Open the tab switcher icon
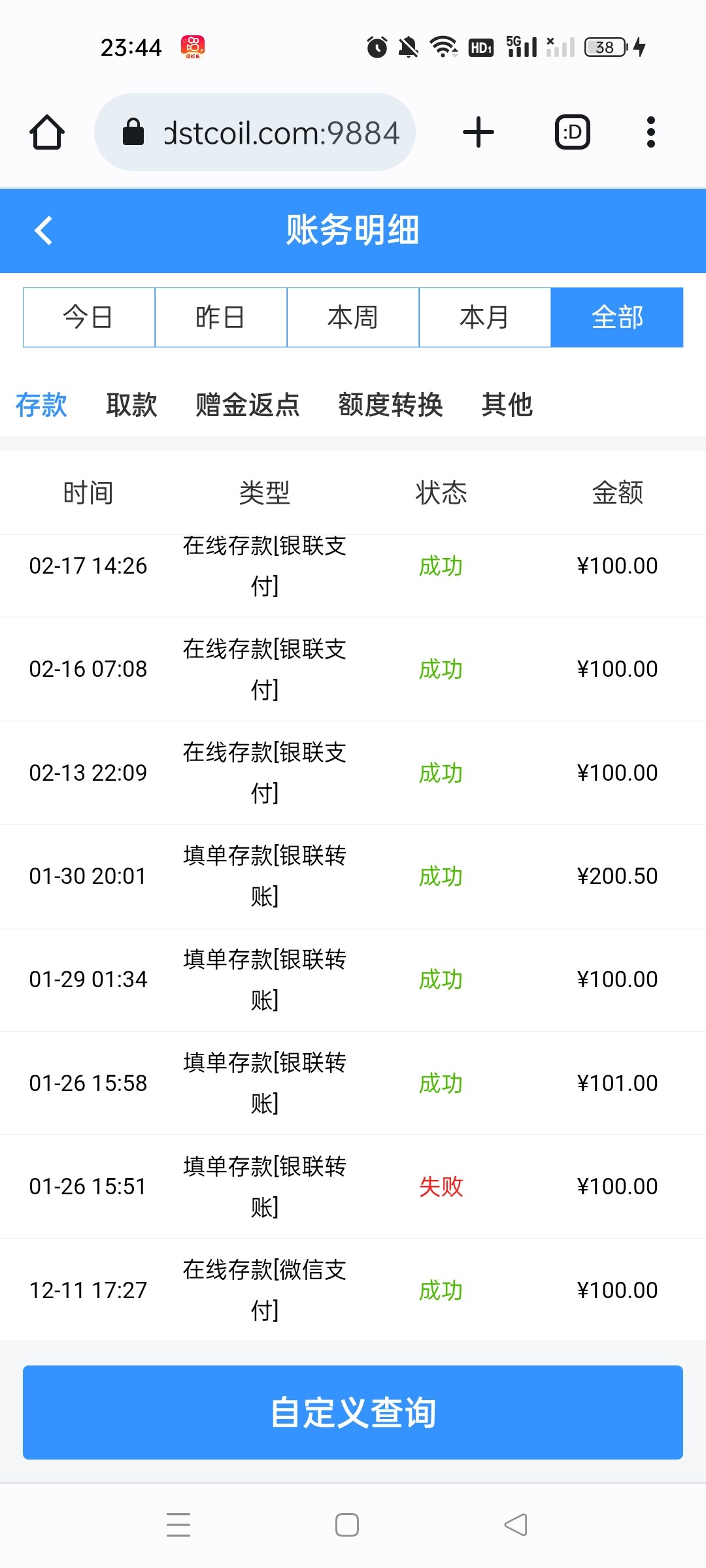The image size is (706, 1568). 573,133
